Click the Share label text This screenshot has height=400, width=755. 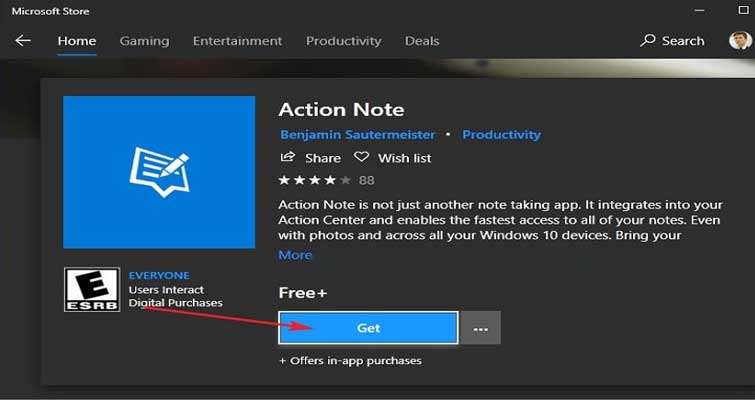point(323,158)
